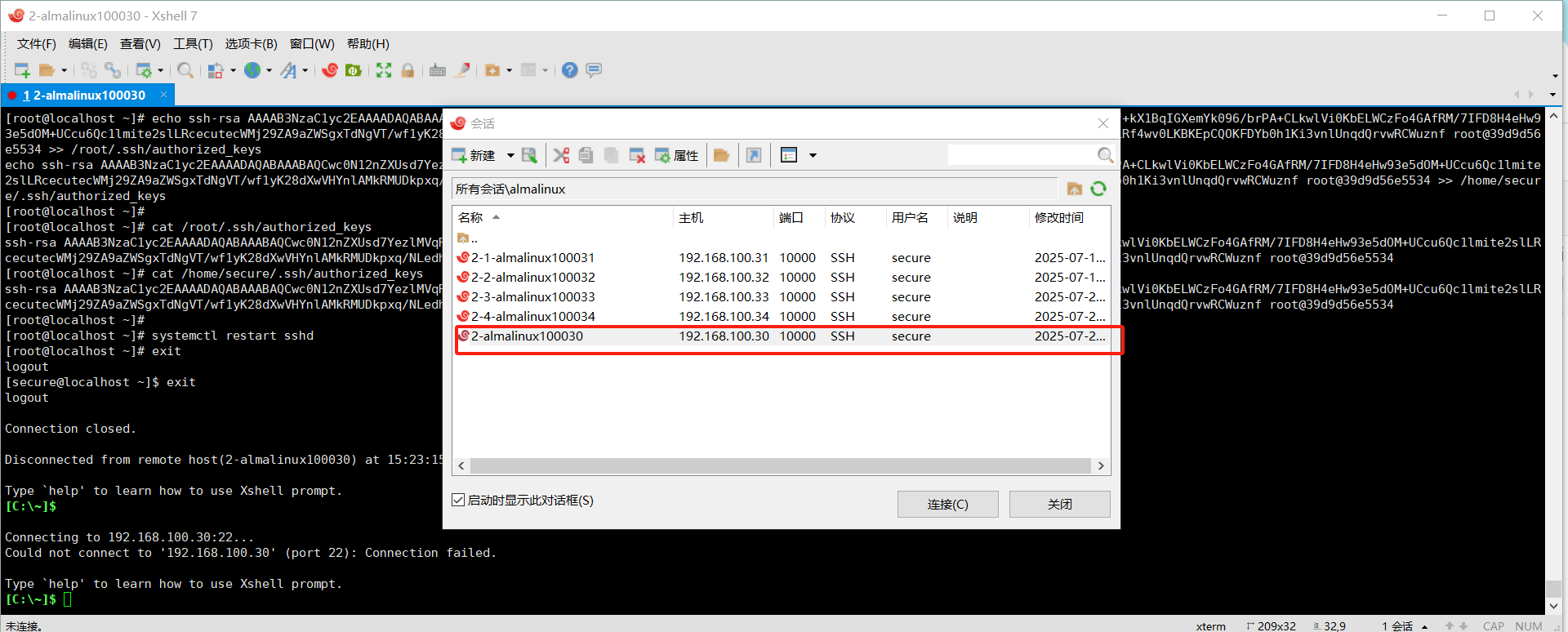Open the 帮助(H) menu

(x=368, y=43)
